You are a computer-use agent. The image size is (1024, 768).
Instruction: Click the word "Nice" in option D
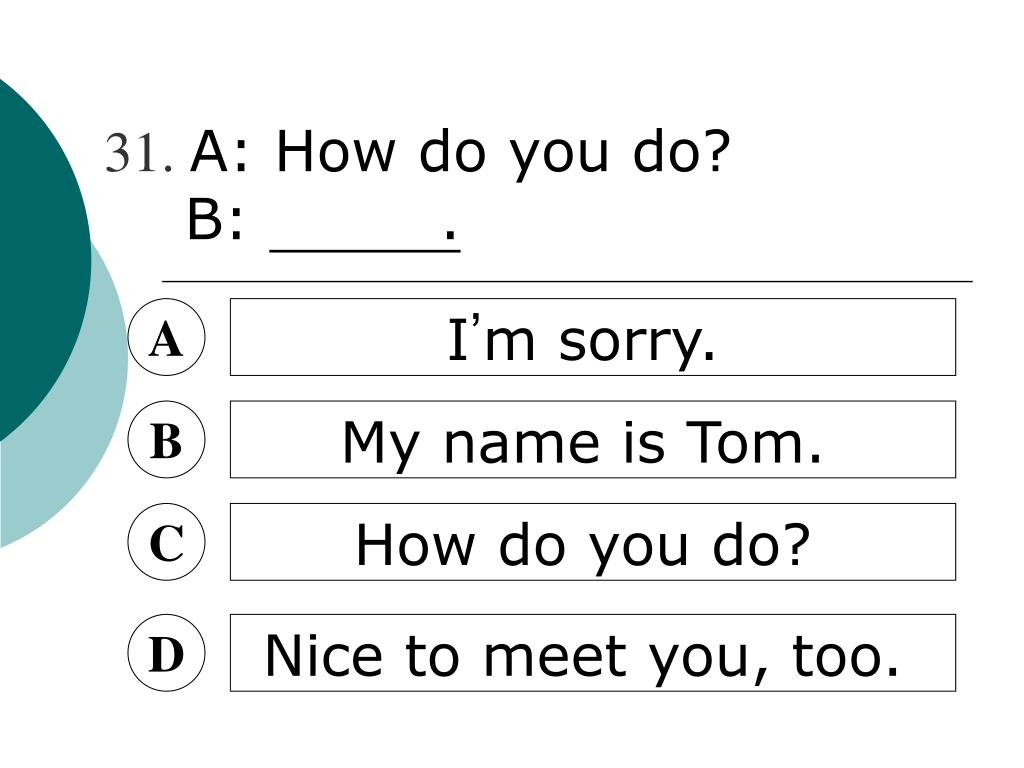pos(323,656)
